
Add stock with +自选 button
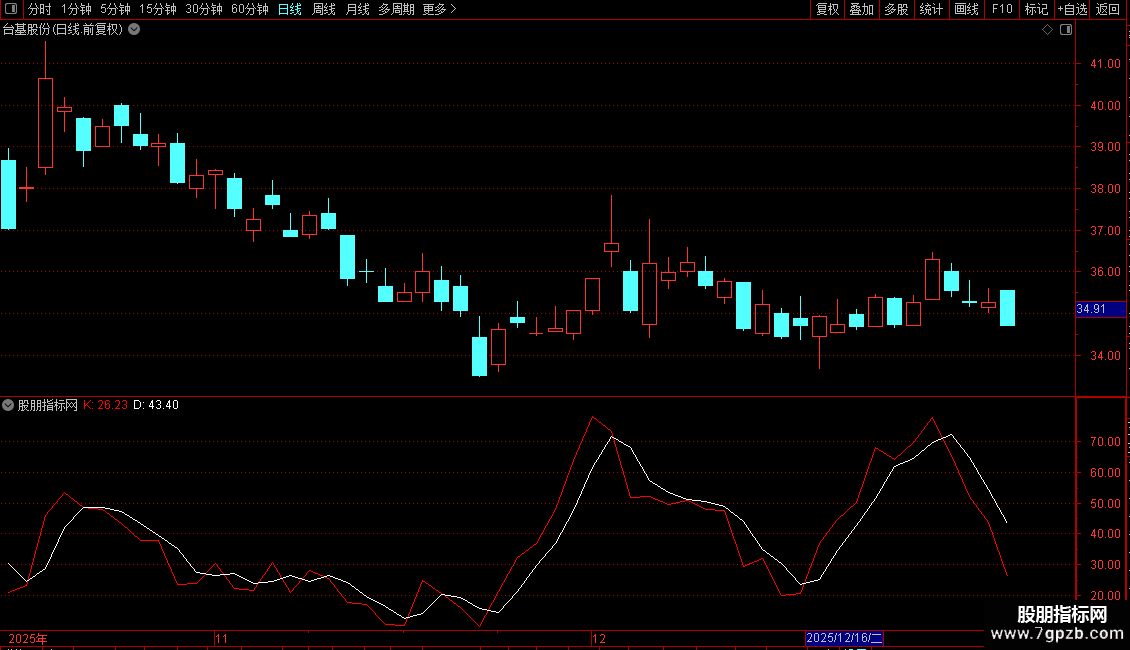[1072, 9]
